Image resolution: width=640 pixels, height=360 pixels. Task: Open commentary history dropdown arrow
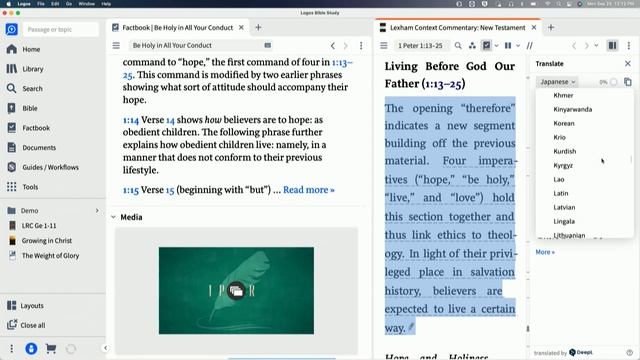coord(596,45)
